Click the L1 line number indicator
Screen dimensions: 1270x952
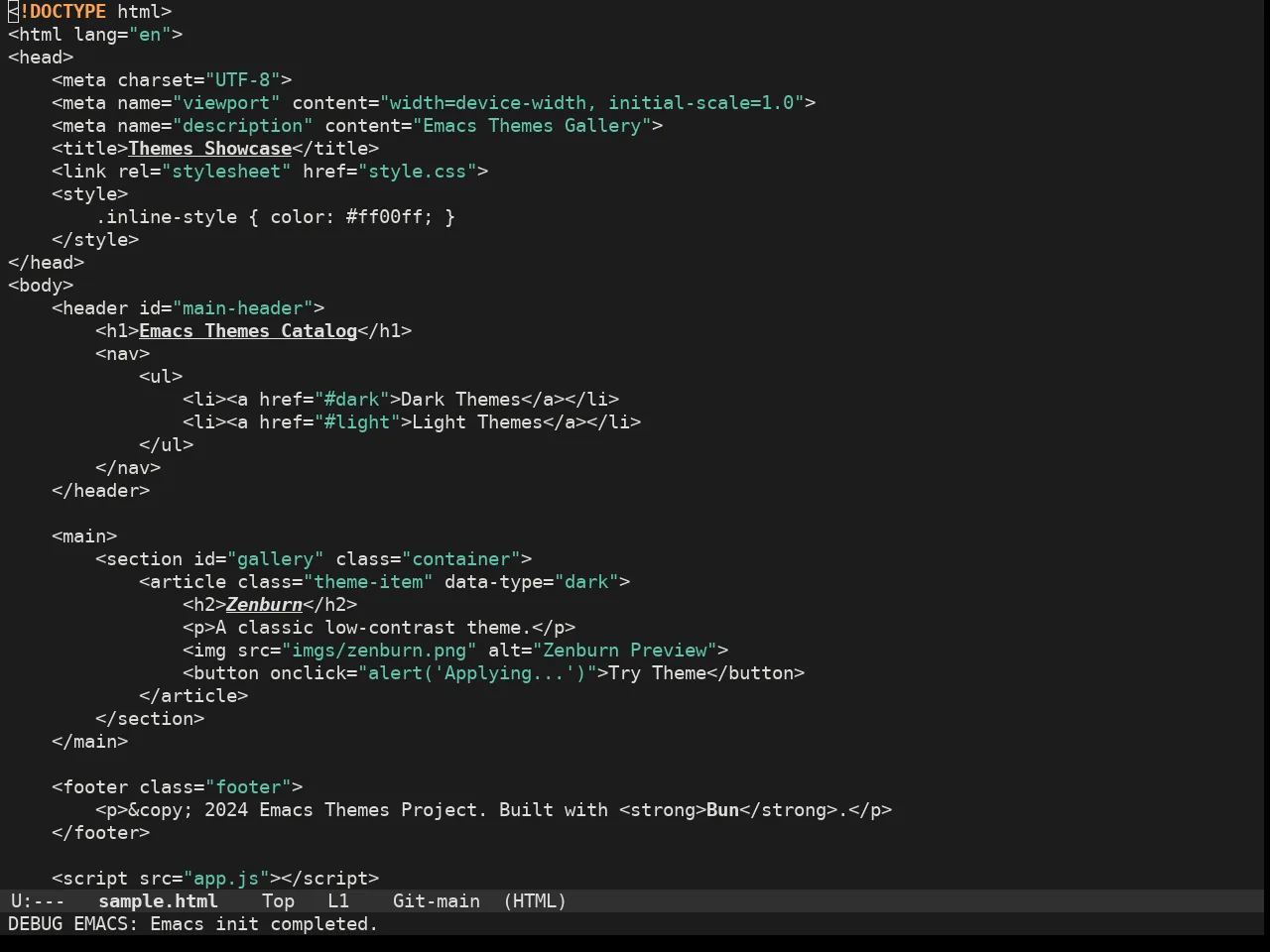pyautogui.click(x=338, y=901)
